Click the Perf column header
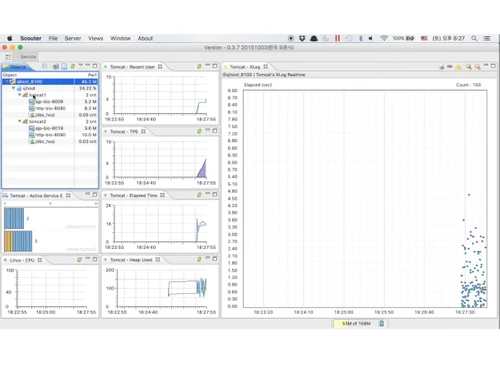Viewport: 500px width, 375px height. click(86, 75)
